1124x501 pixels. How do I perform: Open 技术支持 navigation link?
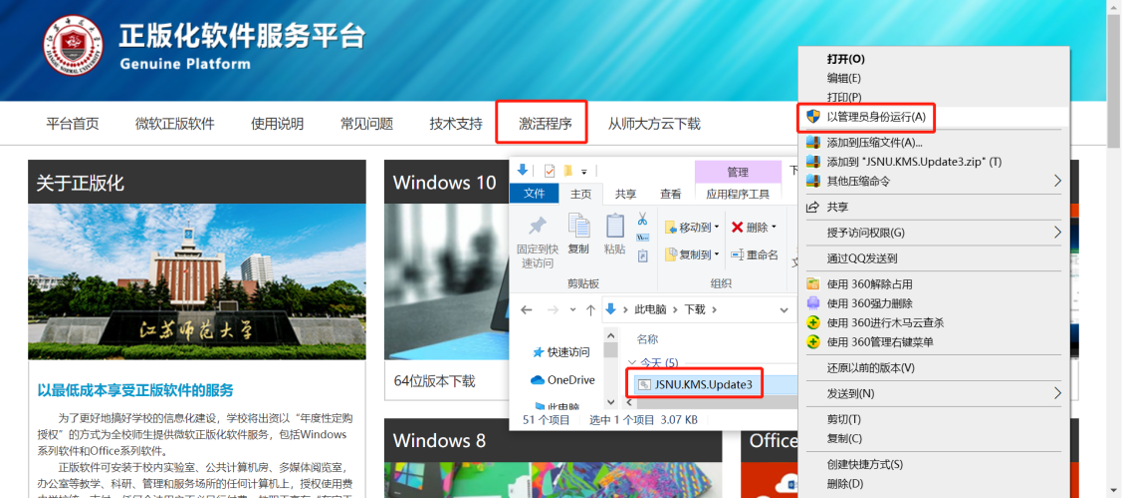coord(457,123)
